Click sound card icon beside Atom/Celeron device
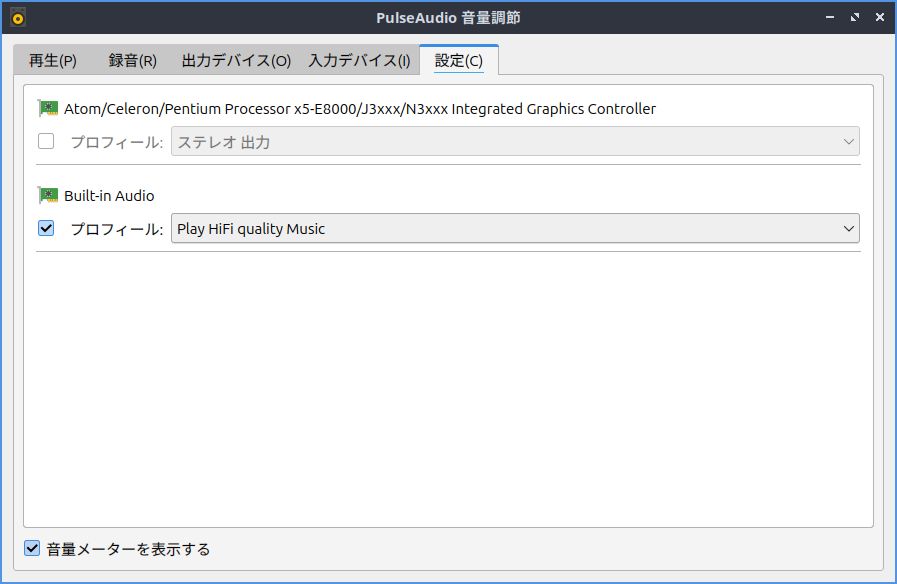Screen dimensions: 897x584 48,108
